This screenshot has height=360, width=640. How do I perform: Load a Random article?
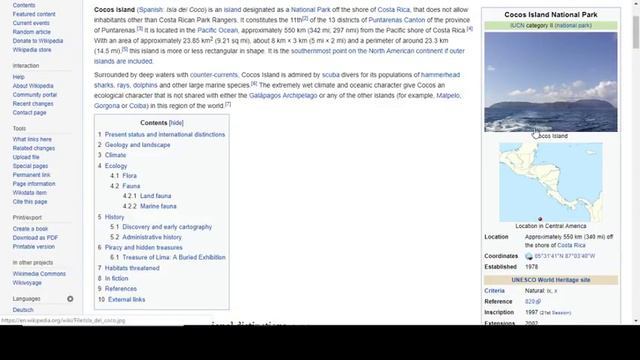pyautogui.click(x=31, y=32)
